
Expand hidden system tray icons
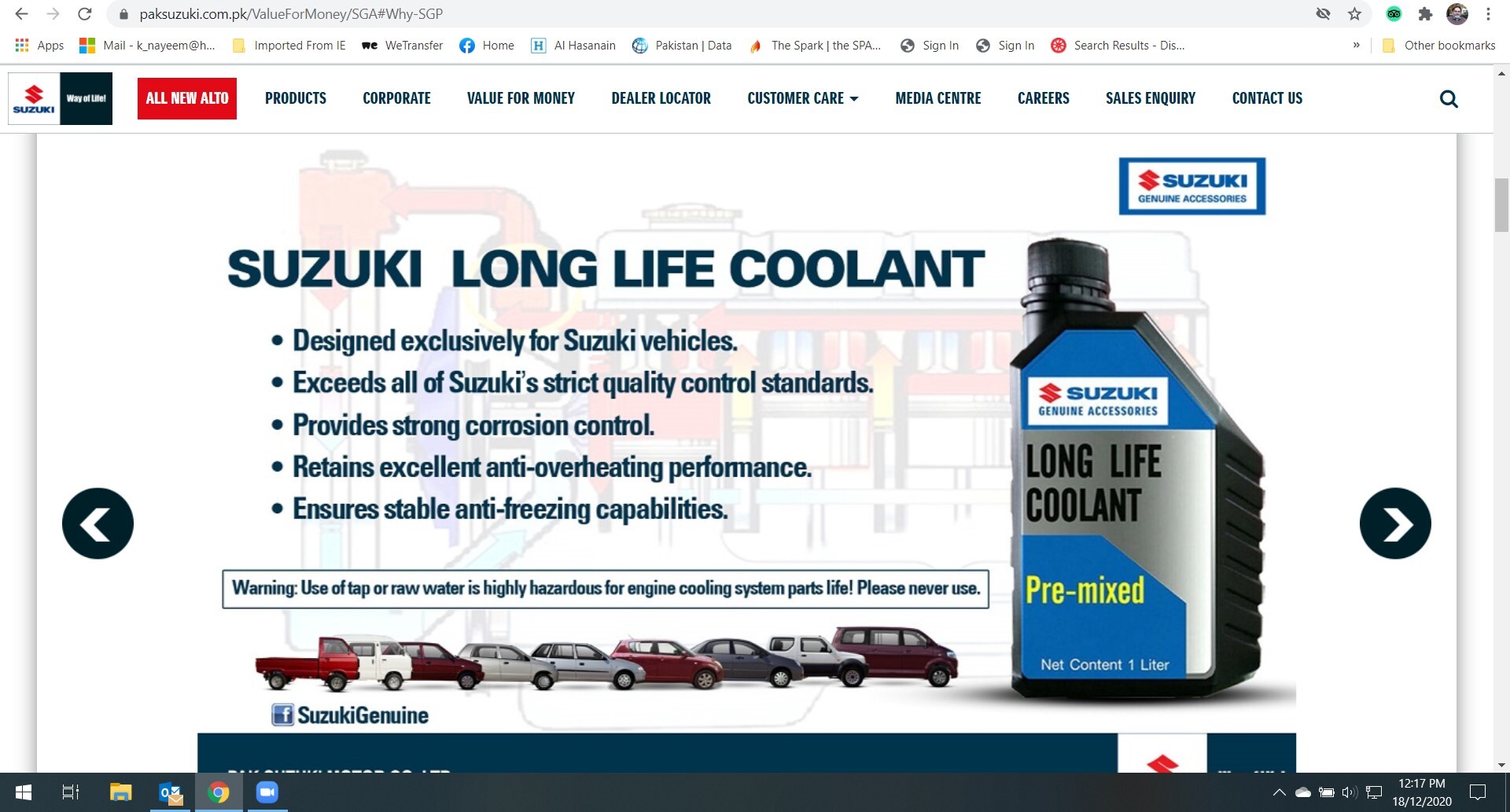1279,792
